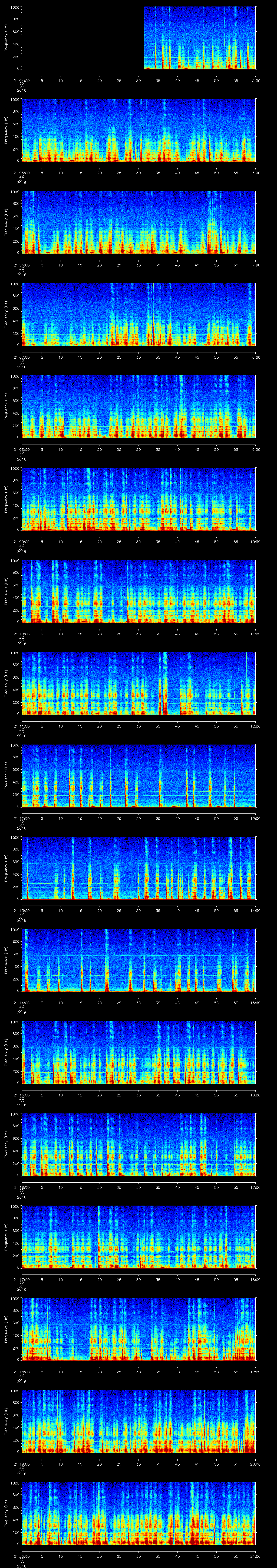Image resolution: width=277 pixels, height=1568 pixels.
Task: Select the 21:08:00 spectrogram panel
Action: [139, 407]
